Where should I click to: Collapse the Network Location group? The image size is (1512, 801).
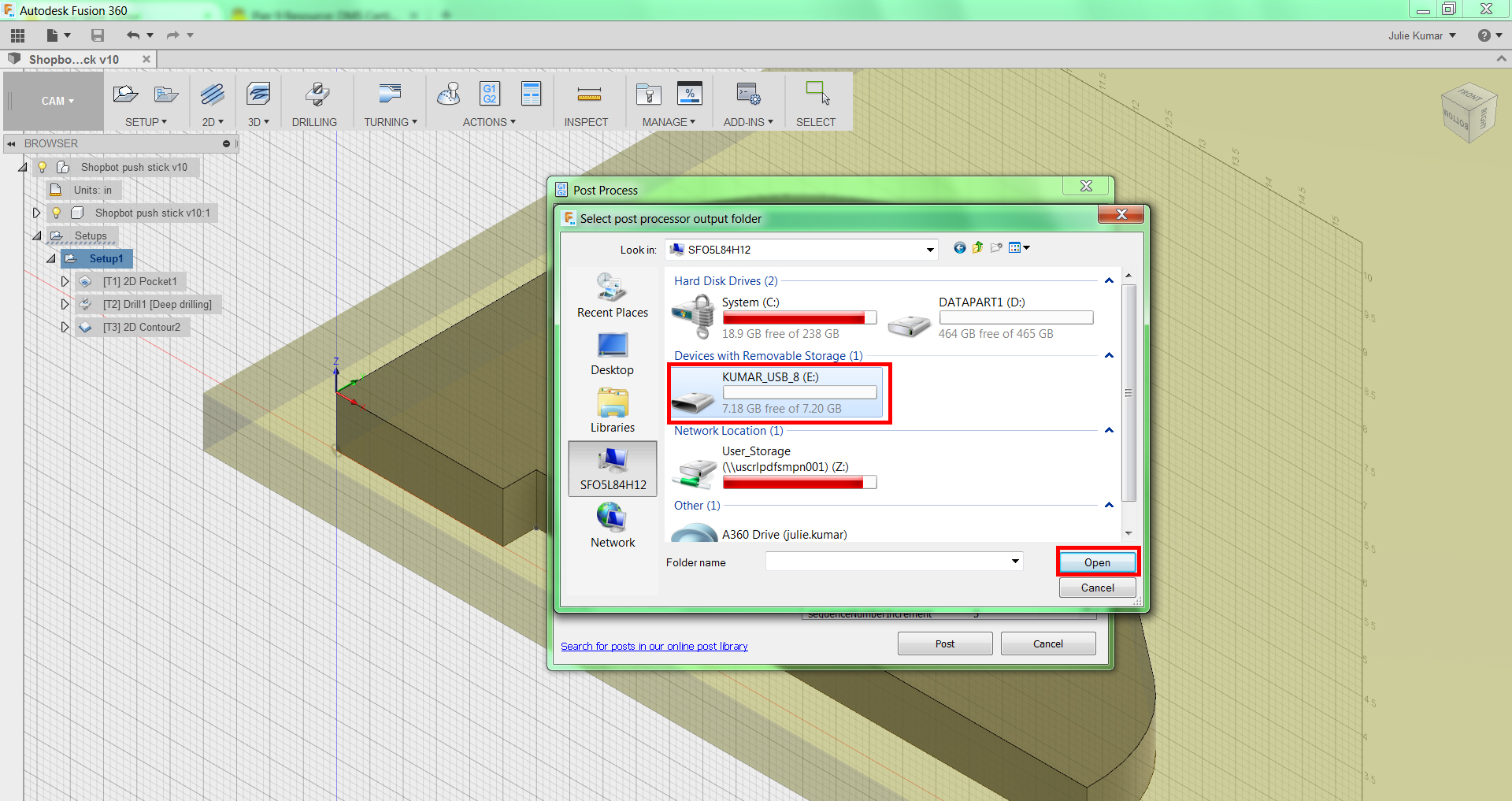pos(1109,430)
